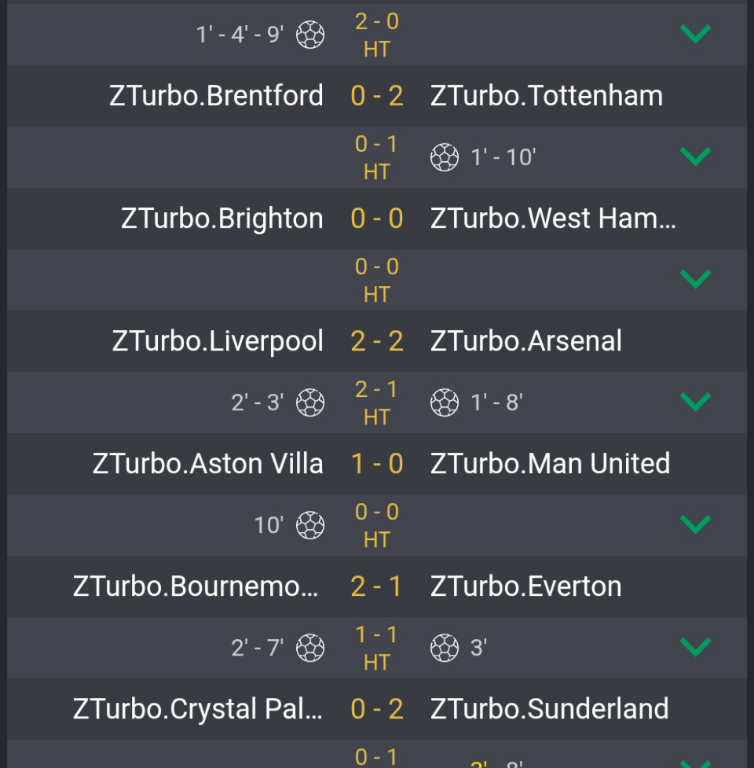Expand the topmost 2 - 0 HT match details

coord(695,34)
